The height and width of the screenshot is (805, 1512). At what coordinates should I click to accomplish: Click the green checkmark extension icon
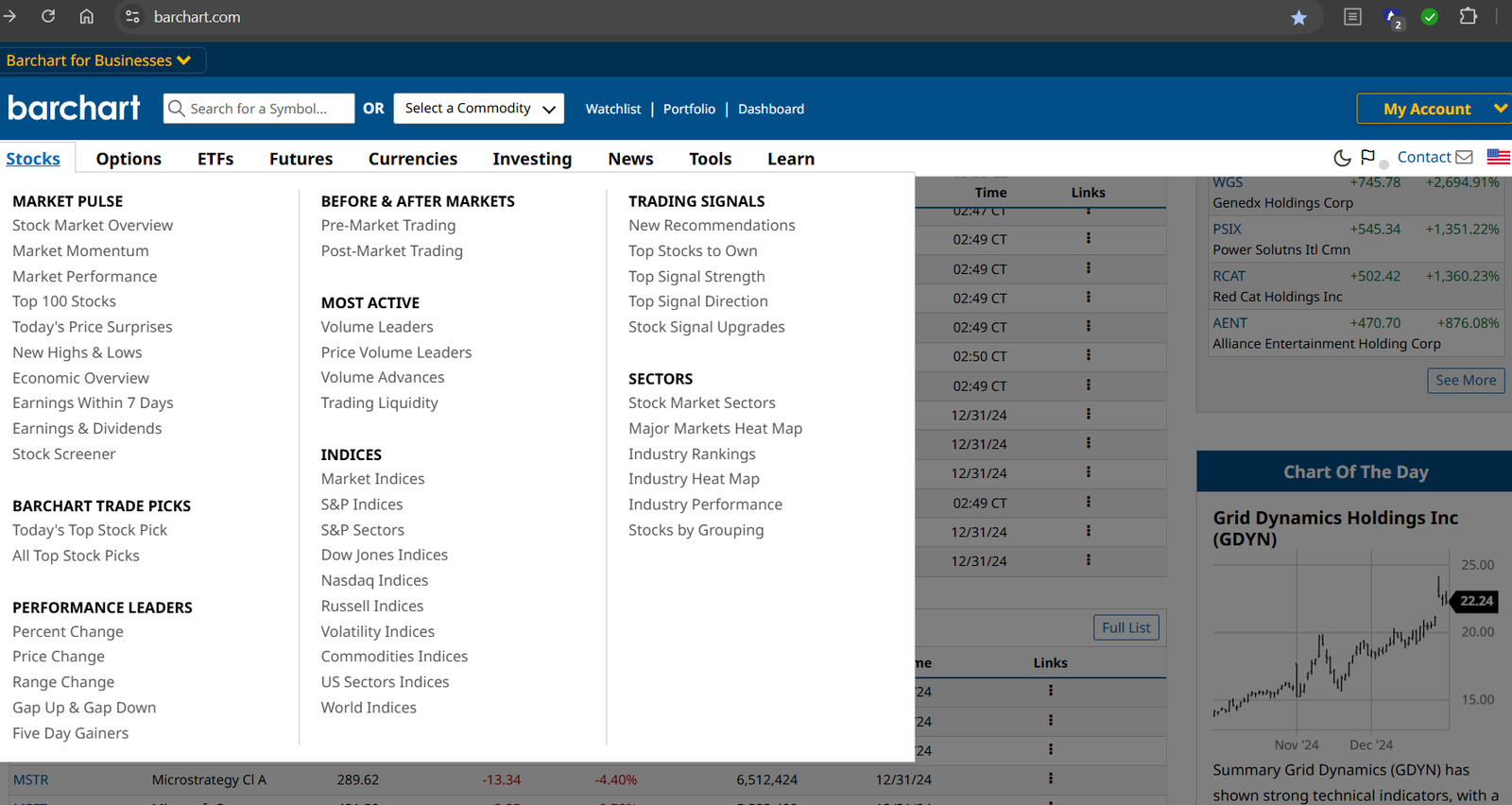tap(1430, 17)
